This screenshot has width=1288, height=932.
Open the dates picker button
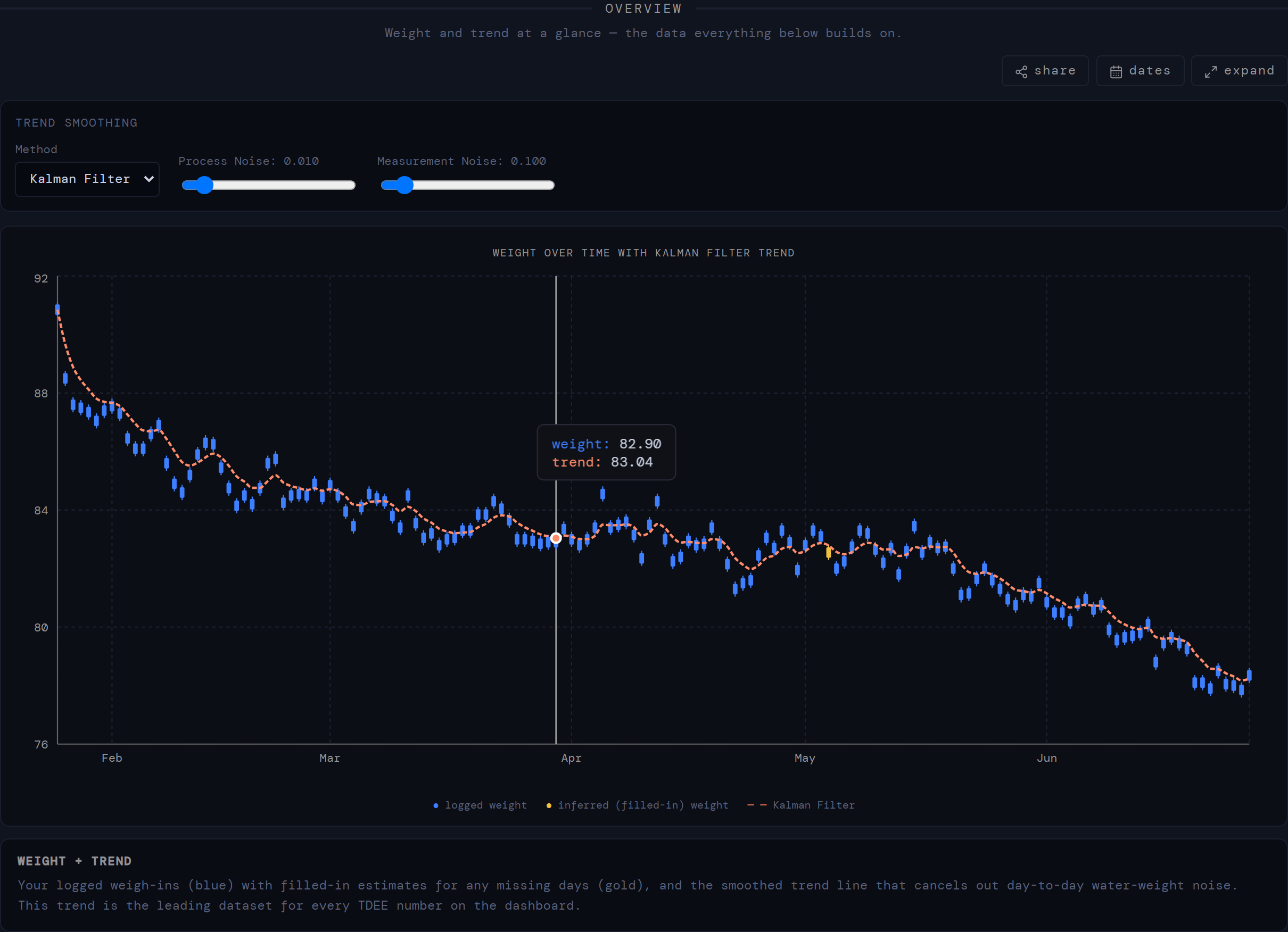(1140, 71)
